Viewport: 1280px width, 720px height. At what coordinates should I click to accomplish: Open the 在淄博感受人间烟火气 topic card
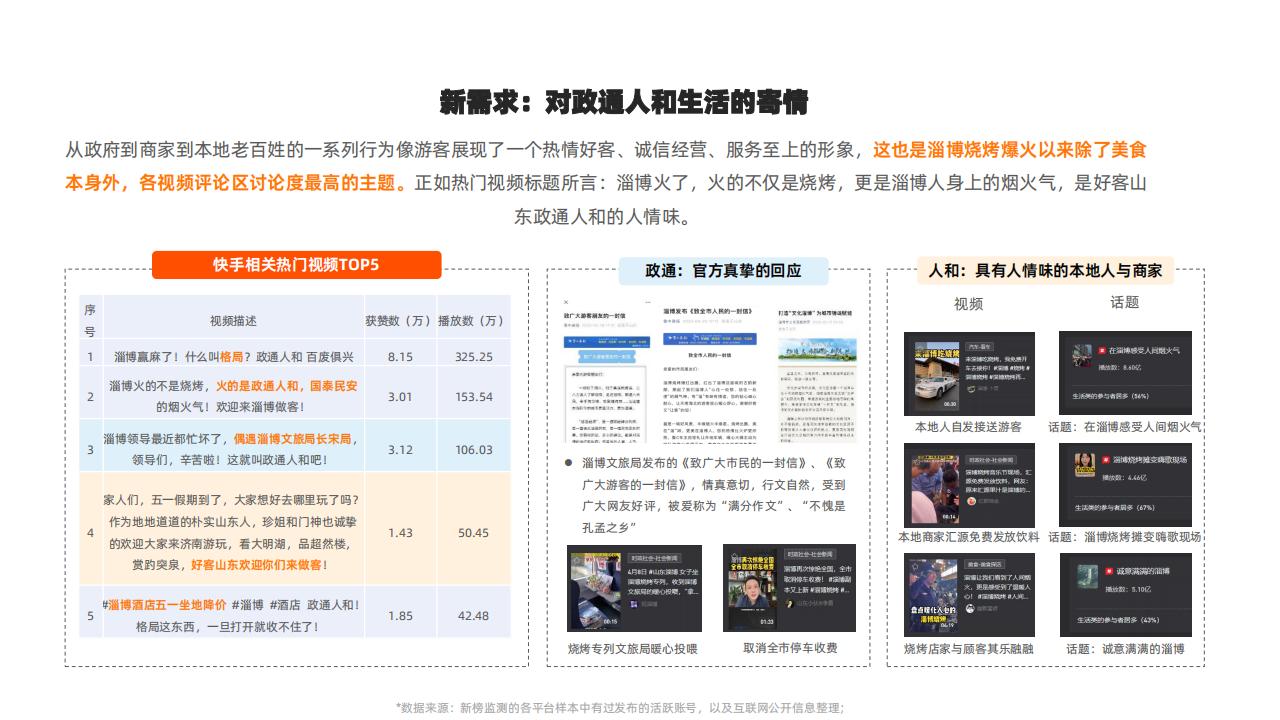point(1125,373)
